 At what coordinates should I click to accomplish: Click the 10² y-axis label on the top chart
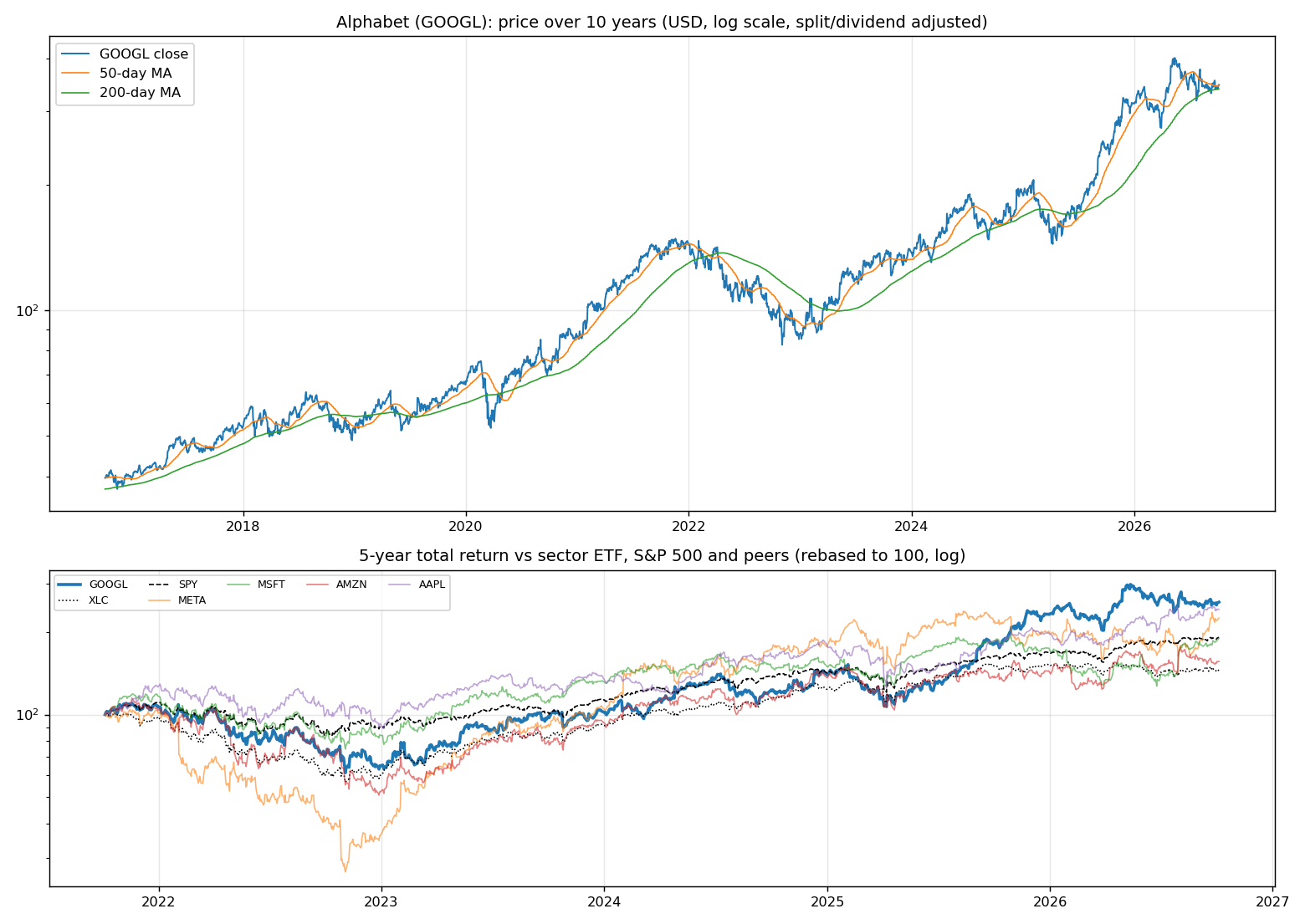pyautogui.click(x=28, y=310)
